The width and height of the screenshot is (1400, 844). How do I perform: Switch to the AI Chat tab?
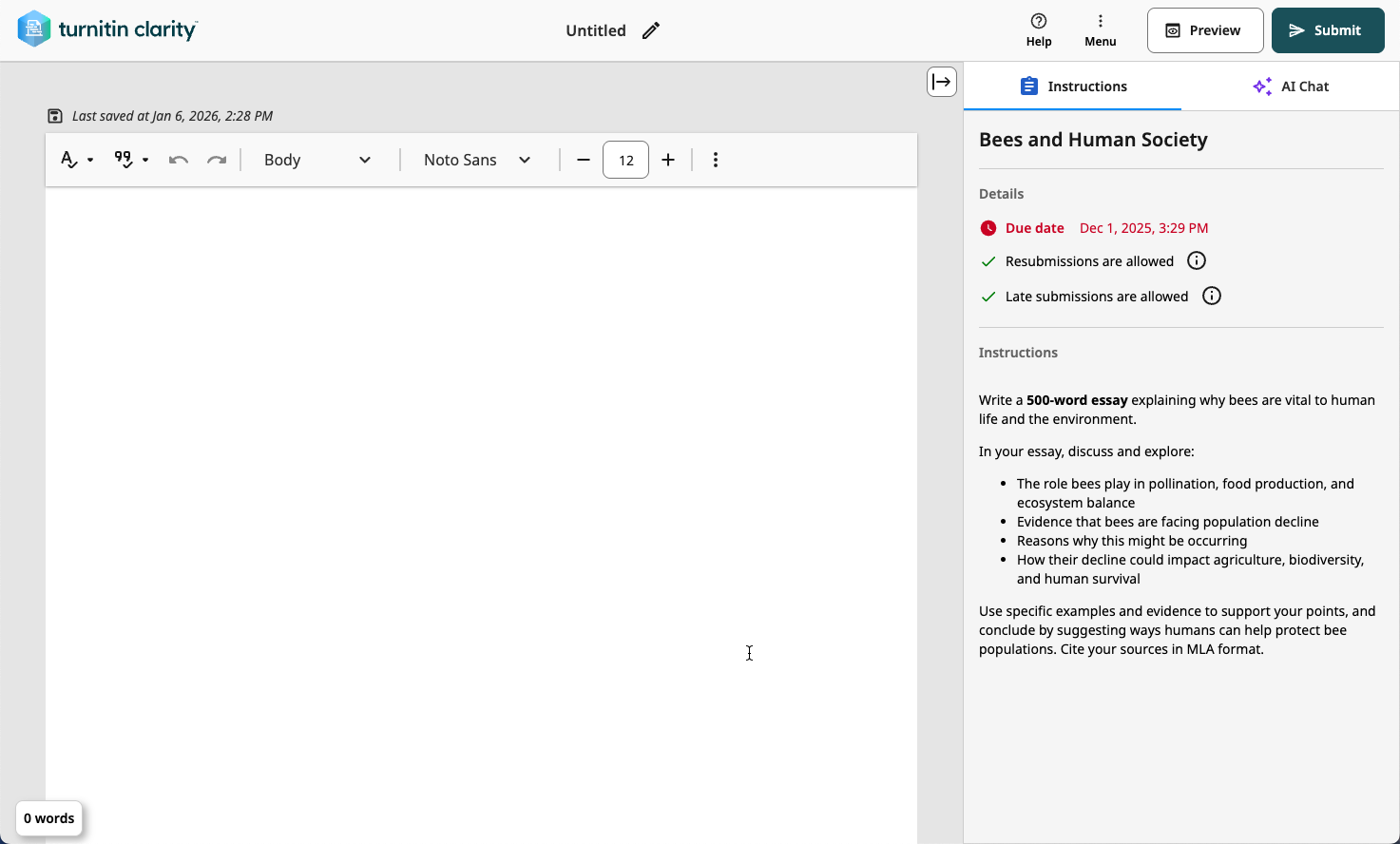(1291, 86)
